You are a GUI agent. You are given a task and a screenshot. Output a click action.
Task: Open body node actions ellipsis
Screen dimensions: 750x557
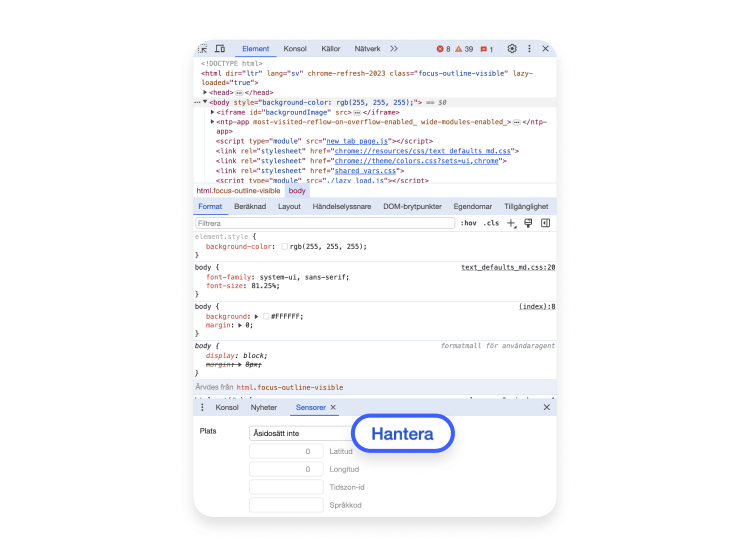click(x=197, y=102)
